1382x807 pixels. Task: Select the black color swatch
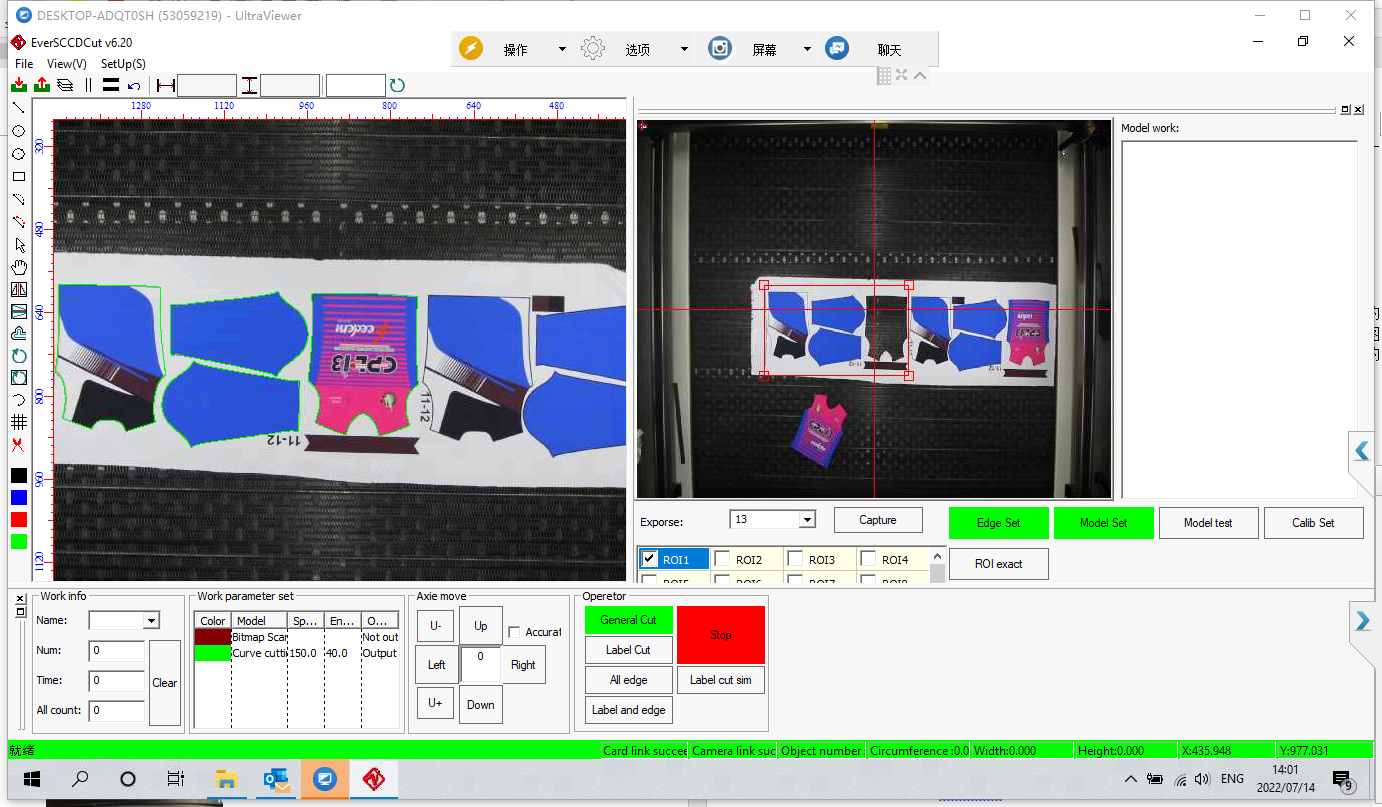(19, 475)
